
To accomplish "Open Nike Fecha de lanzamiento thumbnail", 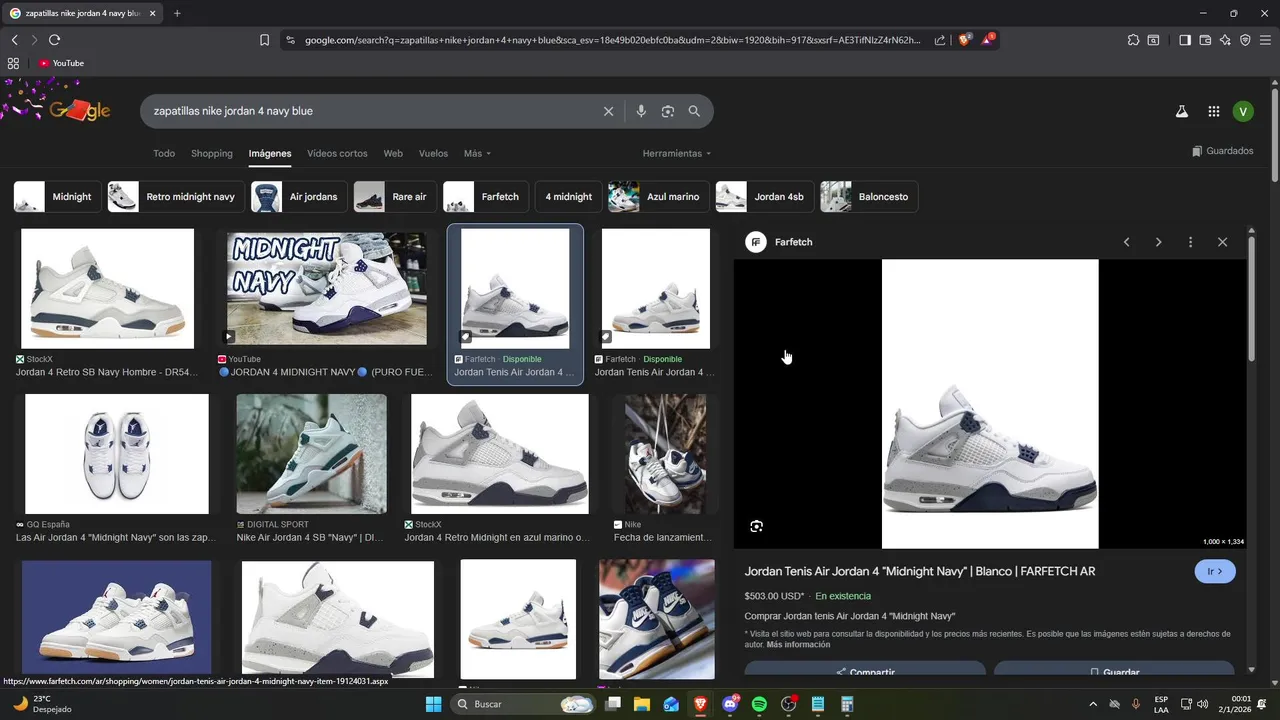I will click(665, 454).
